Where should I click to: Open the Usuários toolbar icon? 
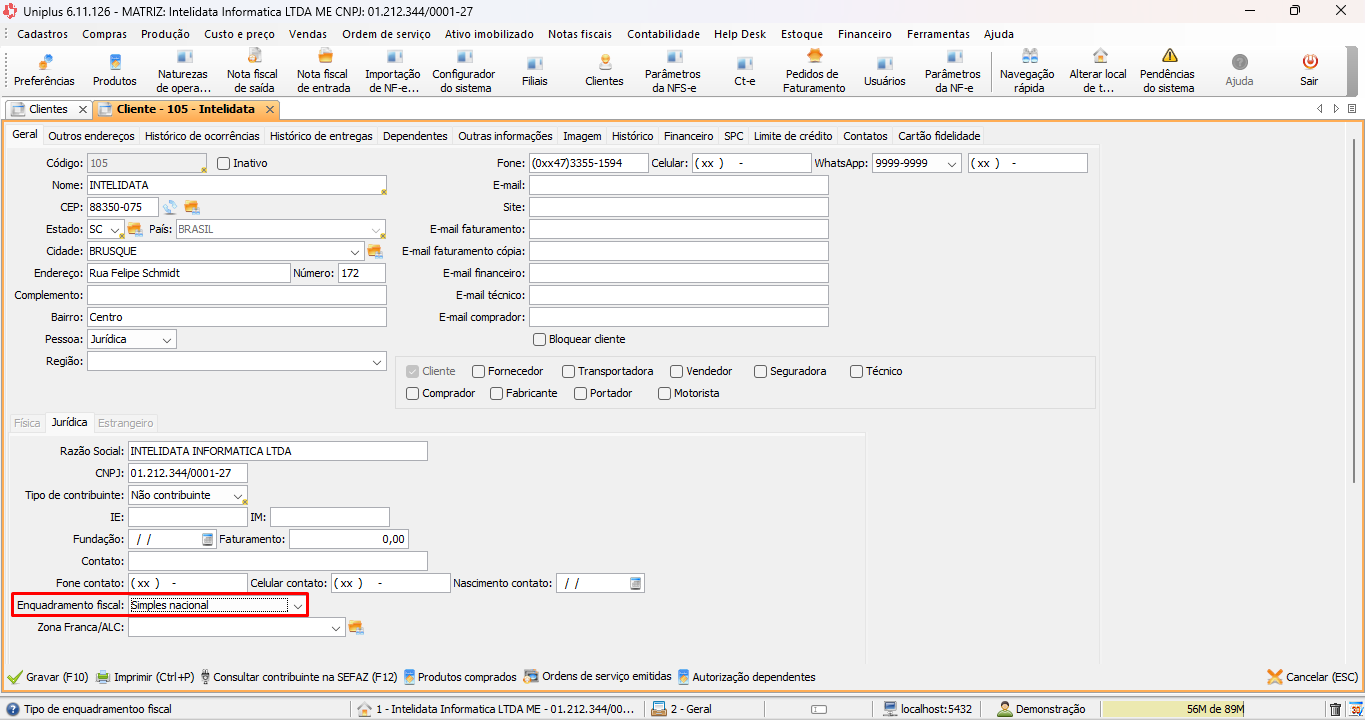tap(885, 71)
